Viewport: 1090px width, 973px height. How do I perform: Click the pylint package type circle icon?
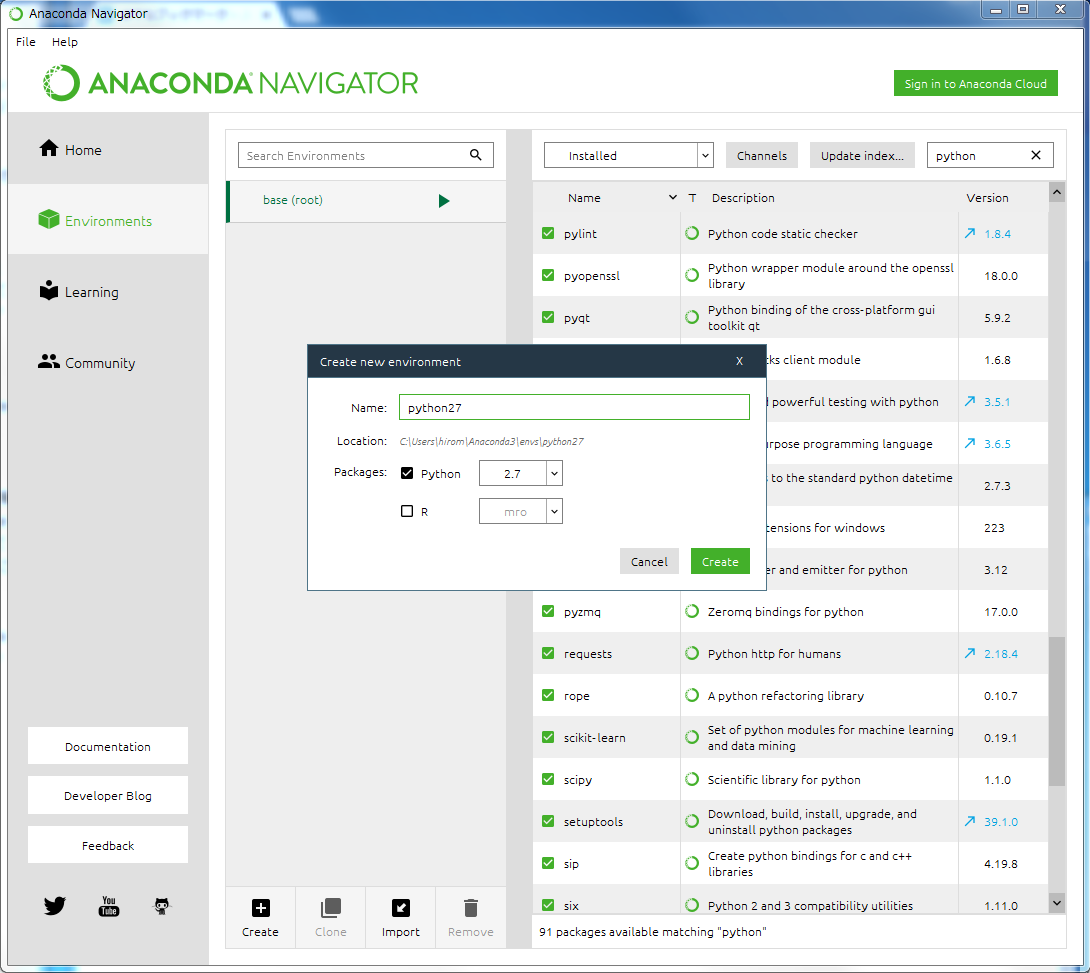point(692,234)
